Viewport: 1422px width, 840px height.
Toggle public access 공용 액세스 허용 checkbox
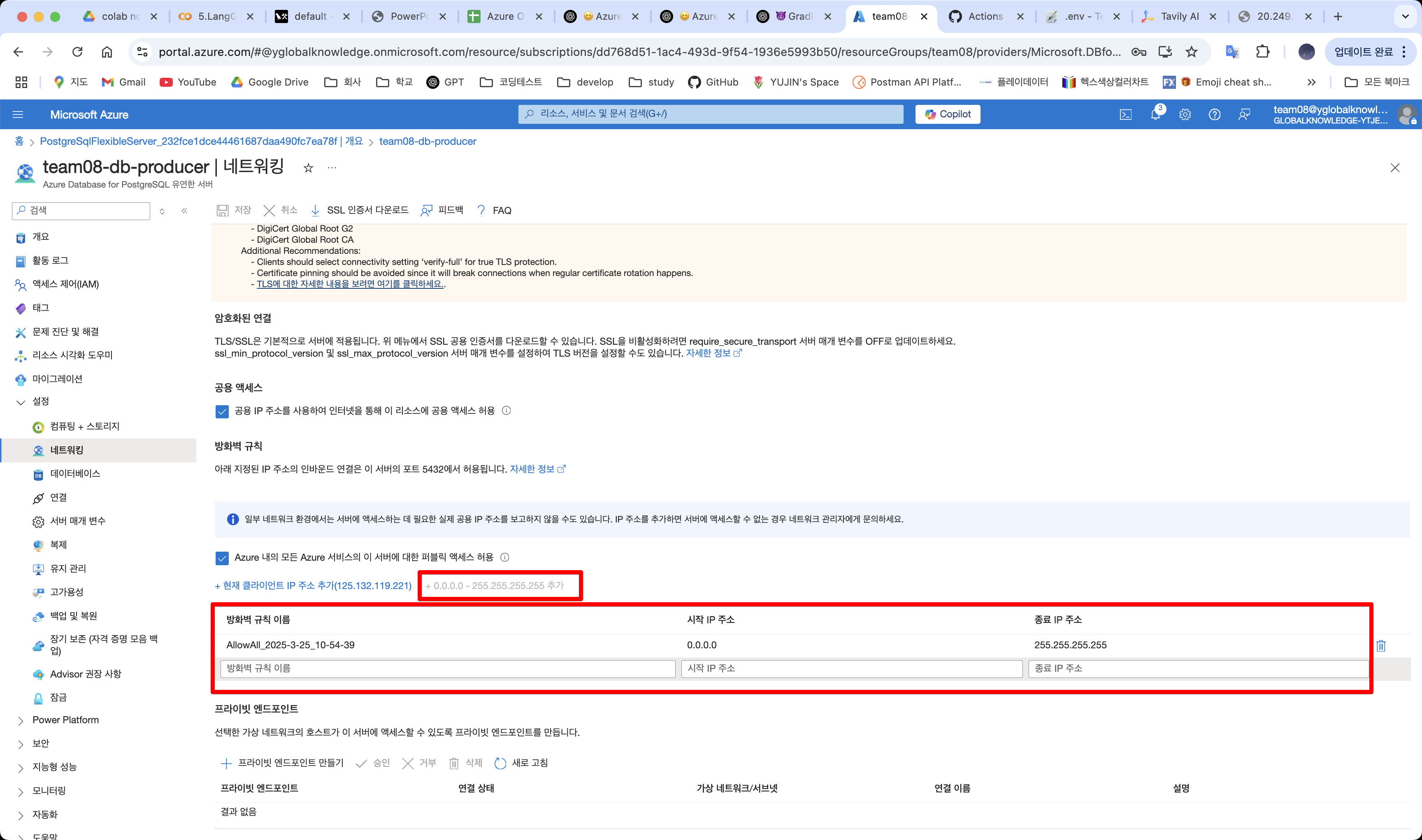tap(222, 411)
